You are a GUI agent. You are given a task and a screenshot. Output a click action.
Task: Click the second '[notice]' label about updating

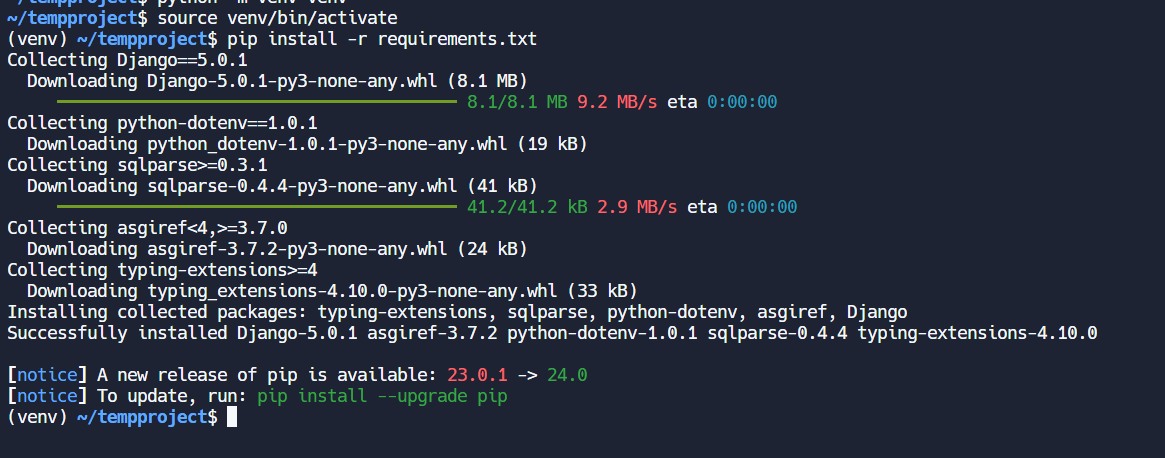[47, 396]
